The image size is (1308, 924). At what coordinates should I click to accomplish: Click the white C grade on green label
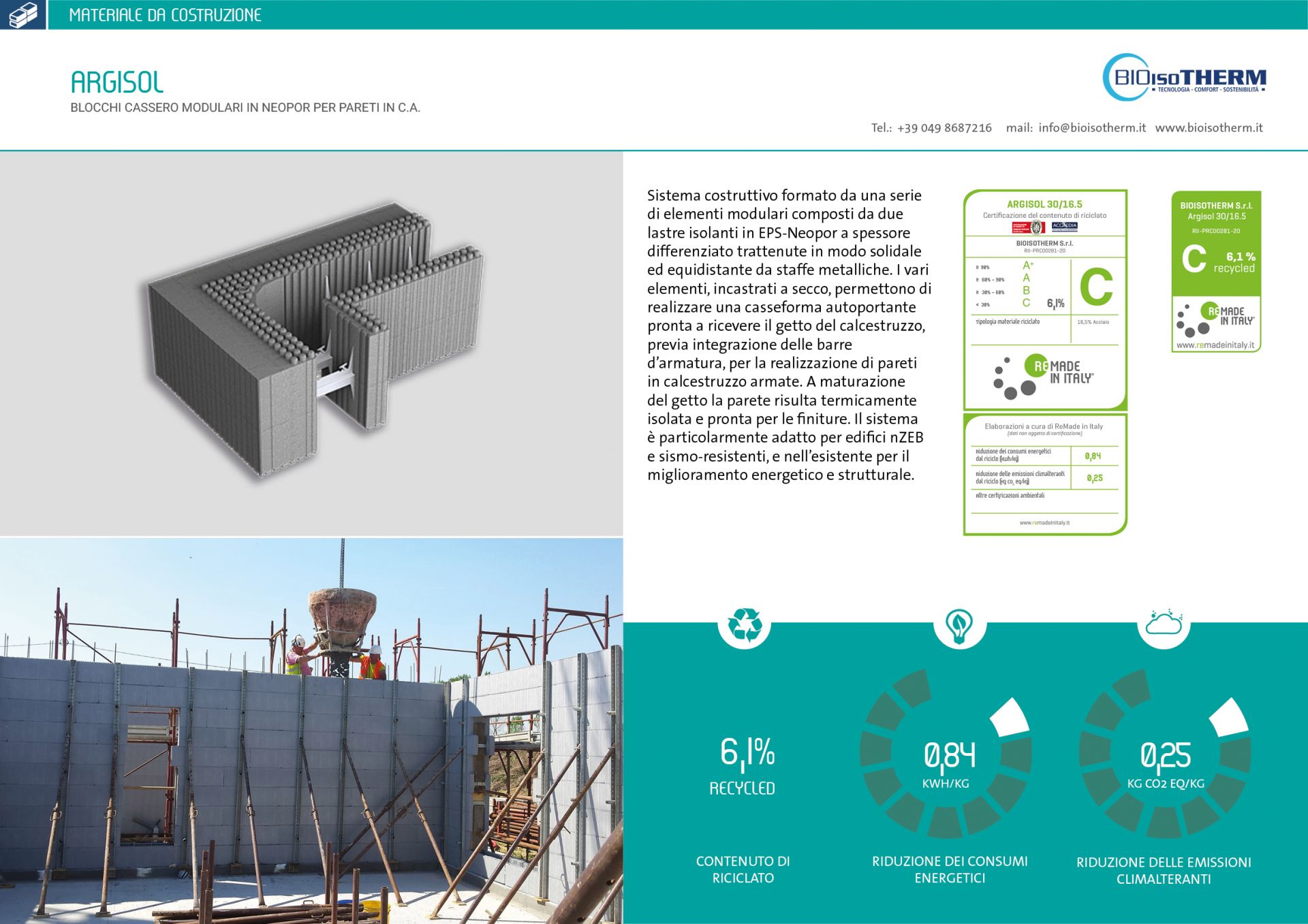click(1194, 259)
